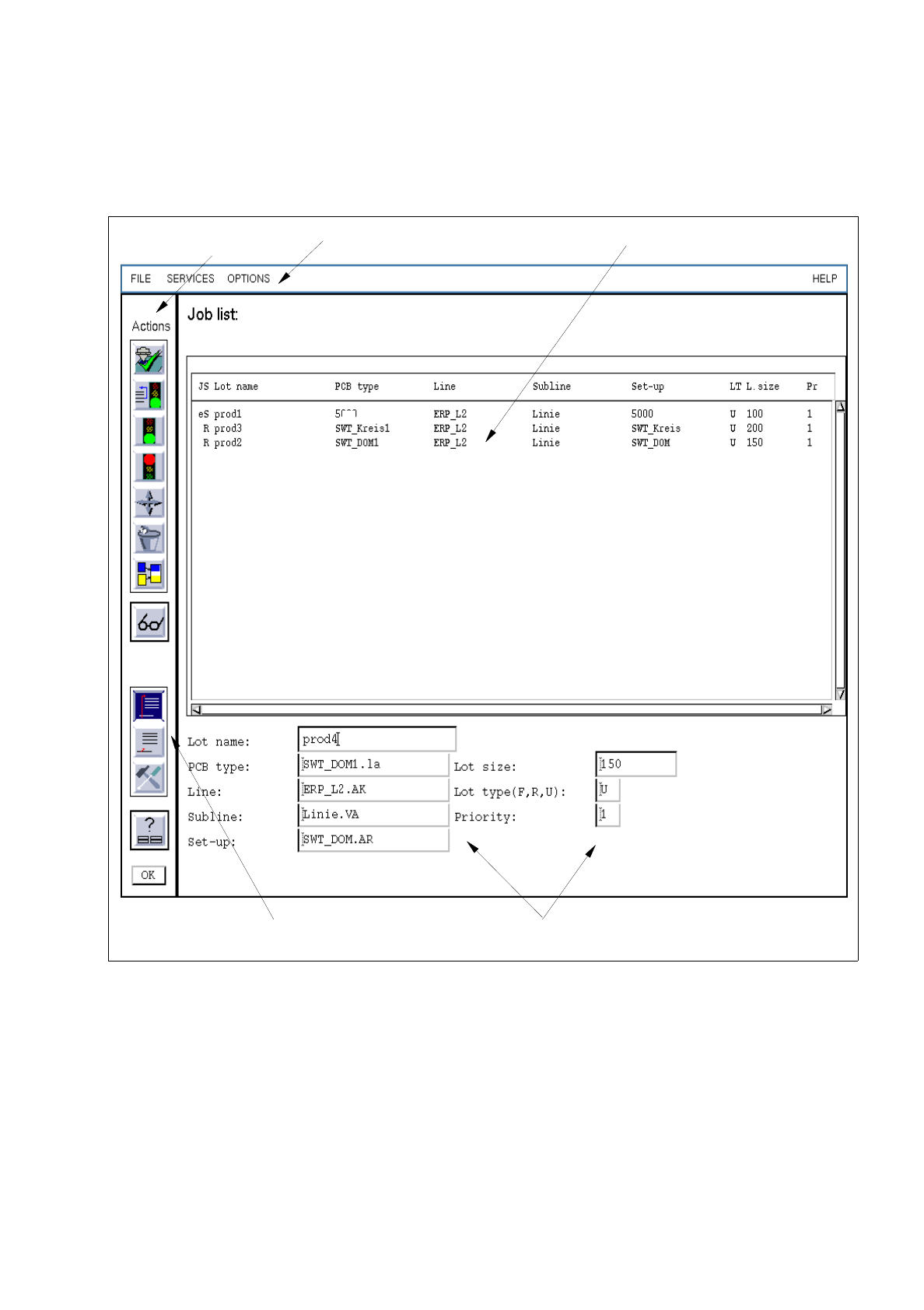The image size is (924, 1310).
Task: Click the list with green traffic light icon
Action: (x=149, y=395)
